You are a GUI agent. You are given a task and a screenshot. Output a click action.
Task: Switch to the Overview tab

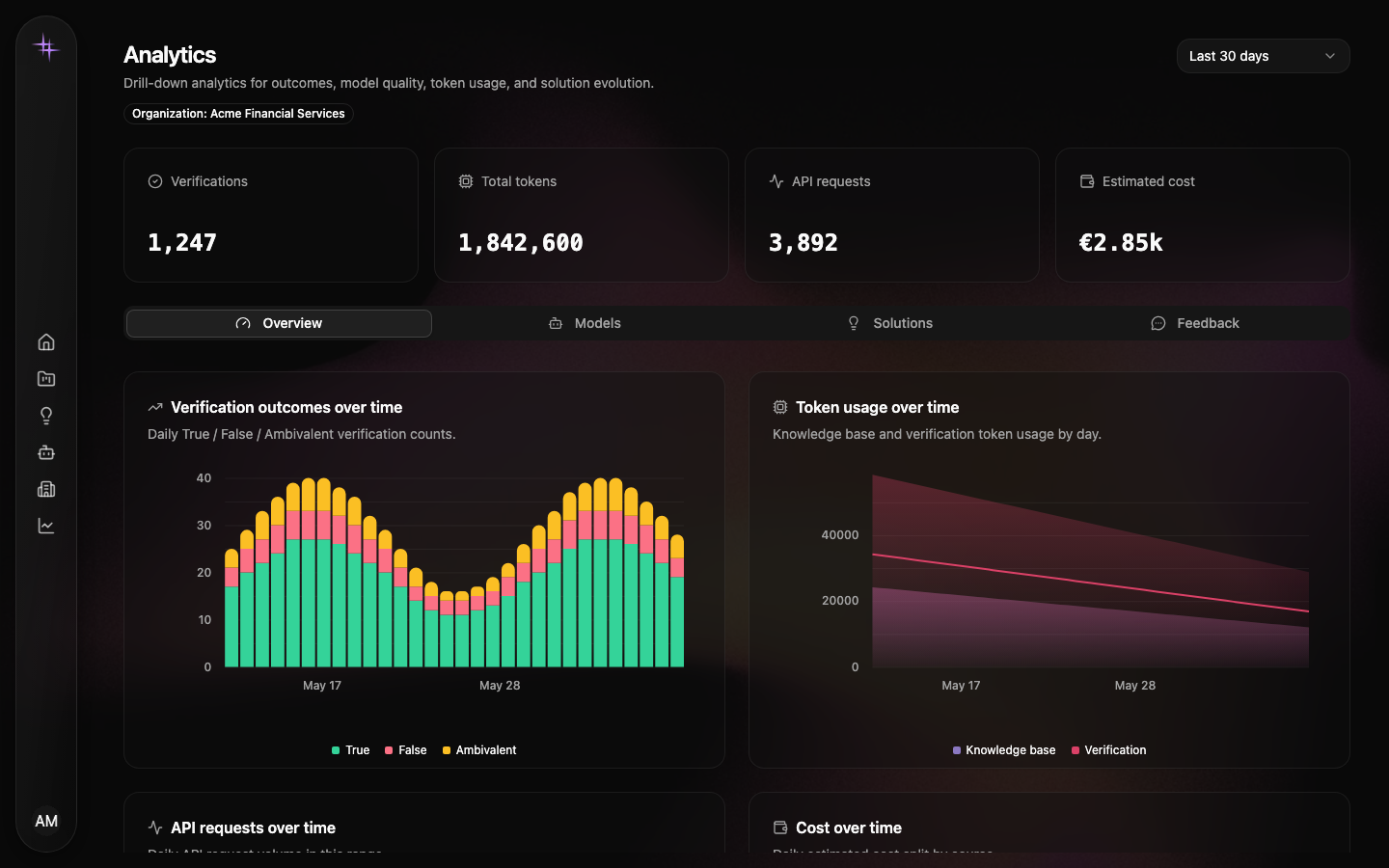[x=279, y=323]
